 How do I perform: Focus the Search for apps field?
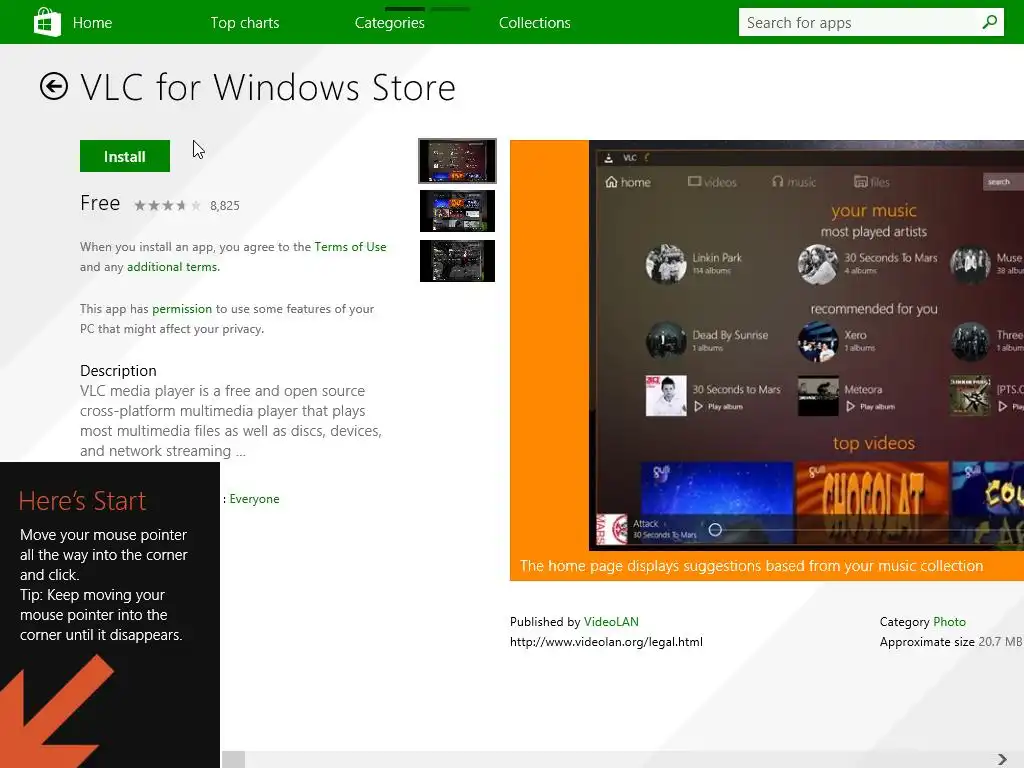[x=871, y=22]
